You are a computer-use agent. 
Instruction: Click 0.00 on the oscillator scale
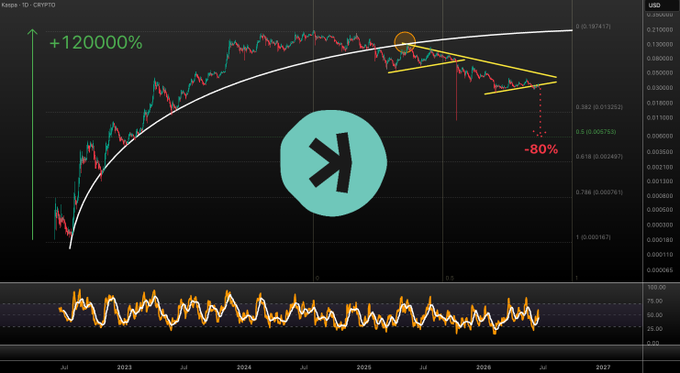(x=653, y=343)
